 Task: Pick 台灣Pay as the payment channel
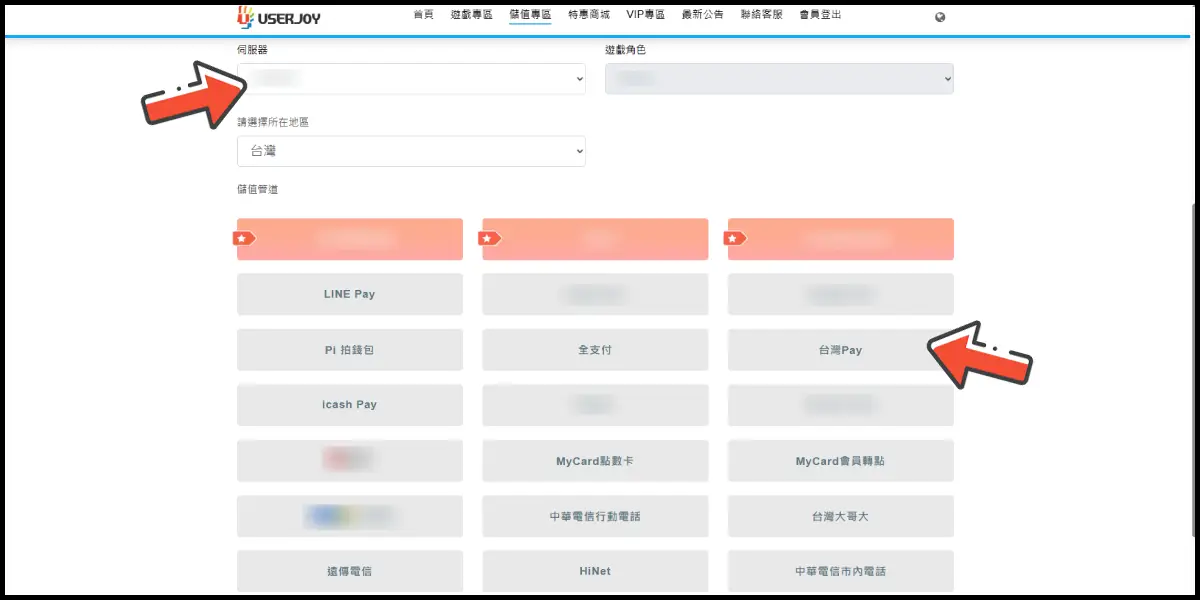pos(841,350)
